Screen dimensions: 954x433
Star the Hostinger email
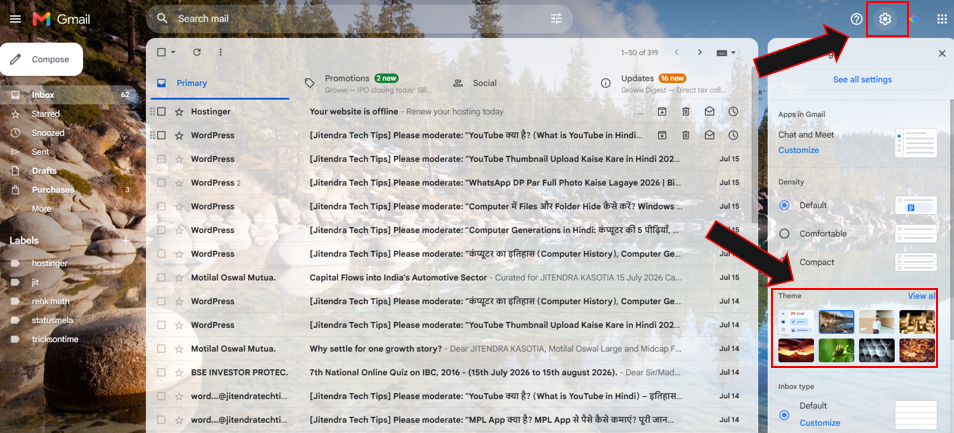tap(179, 111)
